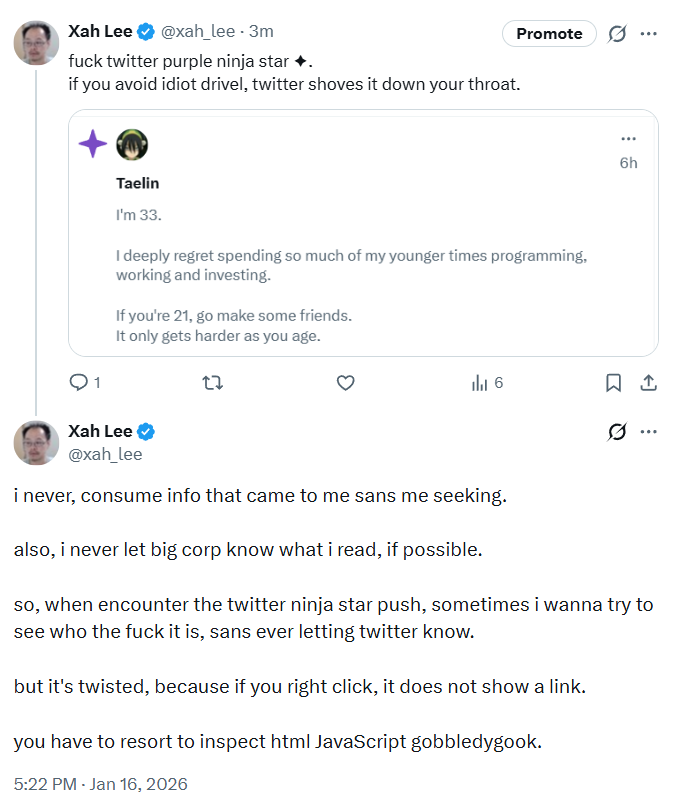Click Taelin's avatar in quoted tweet
The image size is (676, 800).
pyautogui.click(x=132, y=144)
